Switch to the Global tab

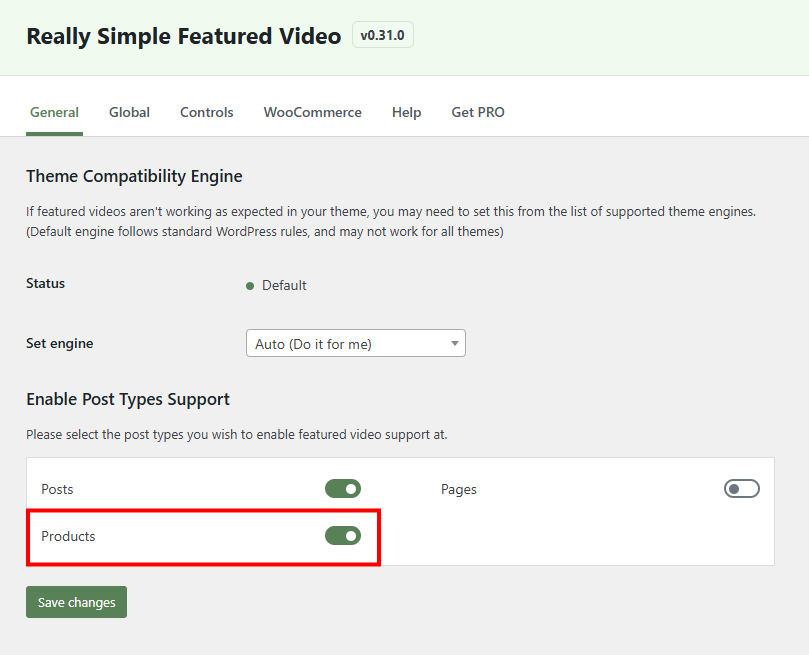click(129, 112)
